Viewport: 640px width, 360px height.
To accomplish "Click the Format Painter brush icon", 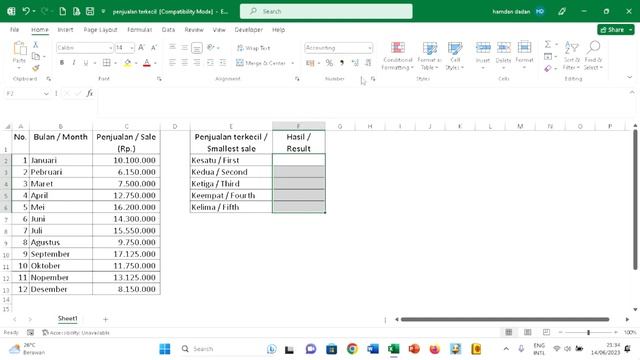I will 36,68.
